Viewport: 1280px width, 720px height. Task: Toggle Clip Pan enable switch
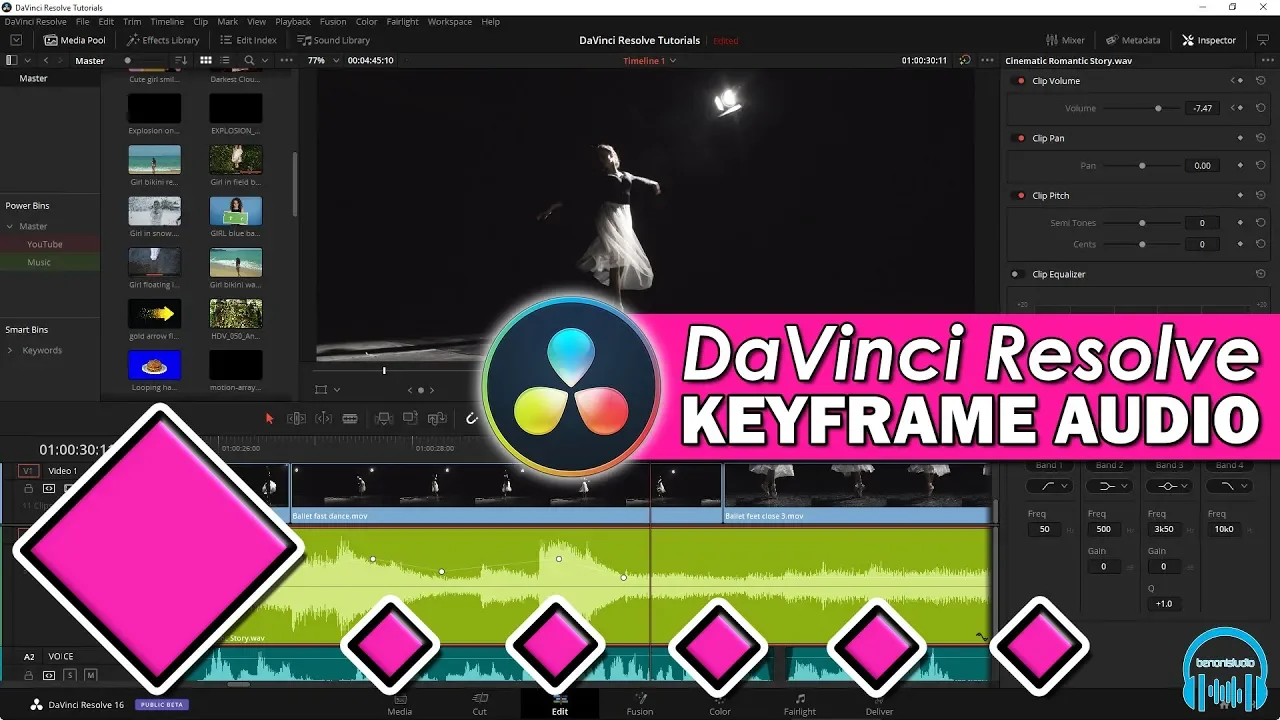click(1020, 139)
